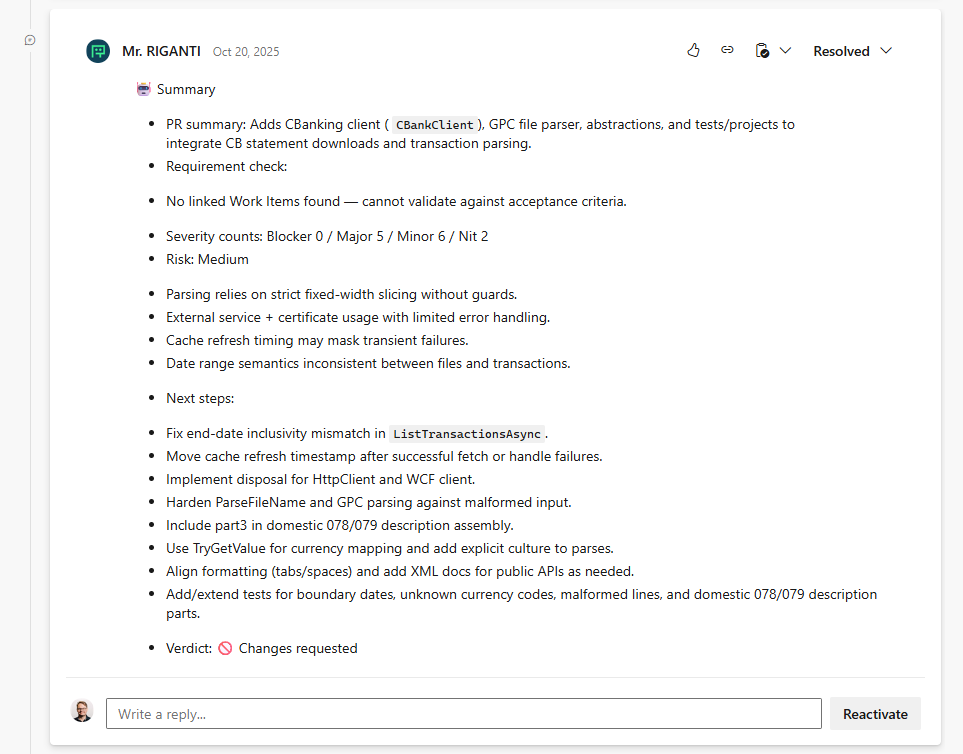Click the Mr. RIGANTI bot avatar
The width and height of the screenshot is (963, 754).
pos(98,51)
